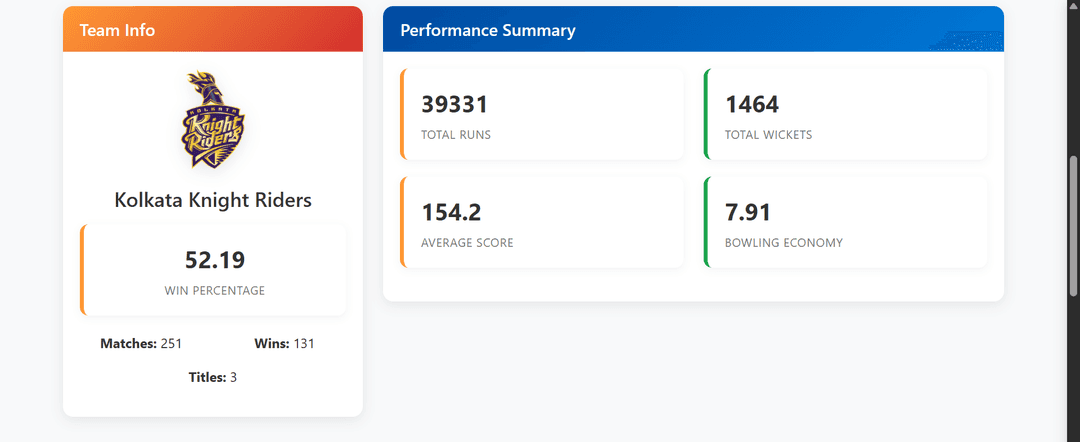The width and height of the screenshot is (1080, 442).
Task: Select the 154.2 average score value
Action: 451,213
